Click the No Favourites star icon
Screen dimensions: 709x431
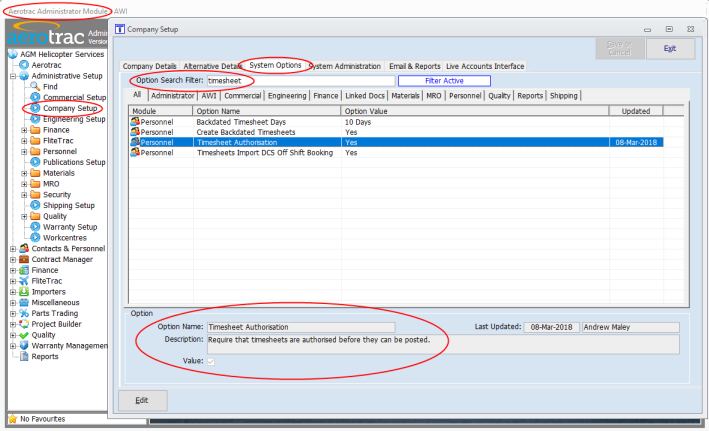point(12,419)
